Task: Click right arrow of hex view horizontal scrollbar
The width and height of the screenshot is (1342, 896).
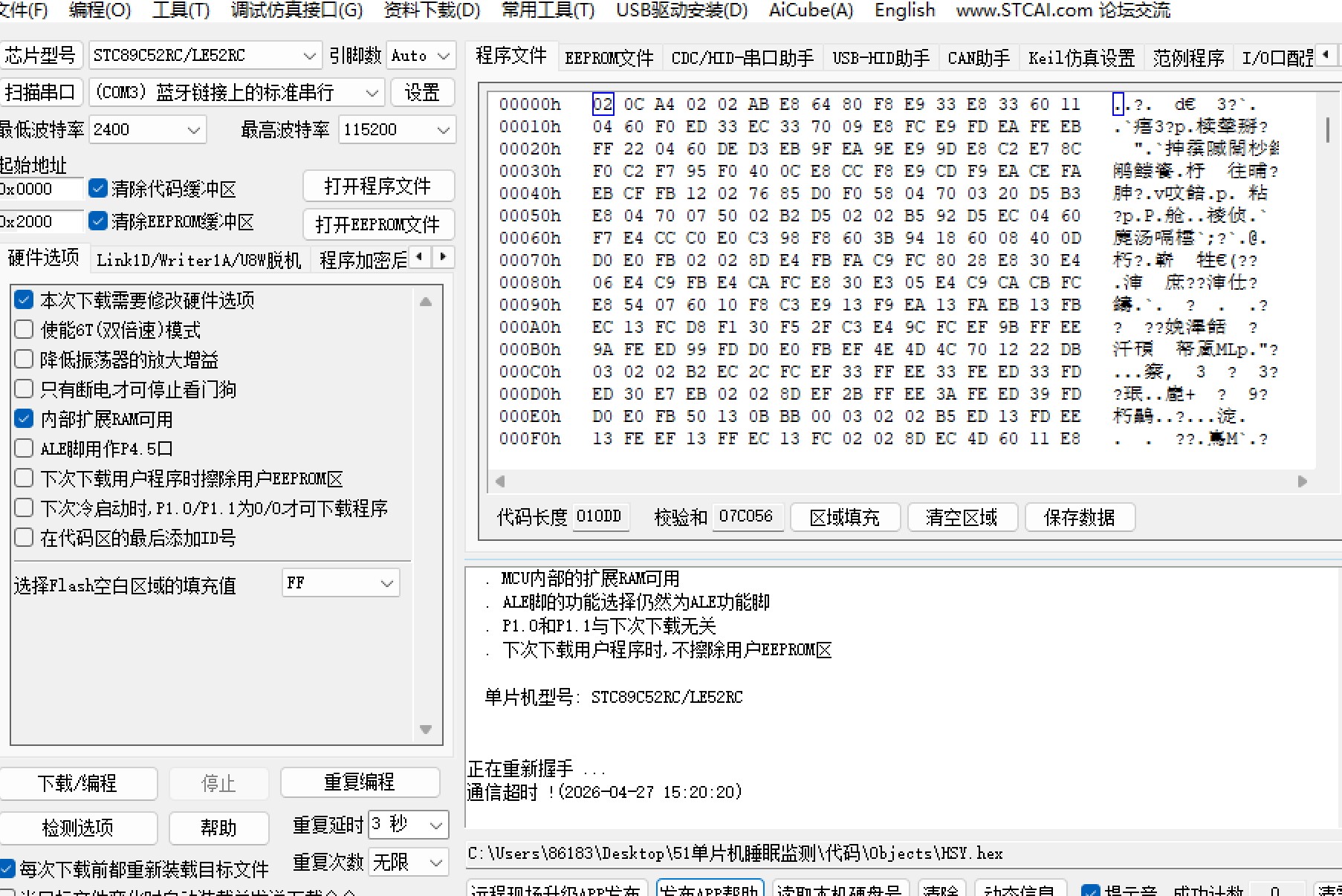Action: point(1302,481)
